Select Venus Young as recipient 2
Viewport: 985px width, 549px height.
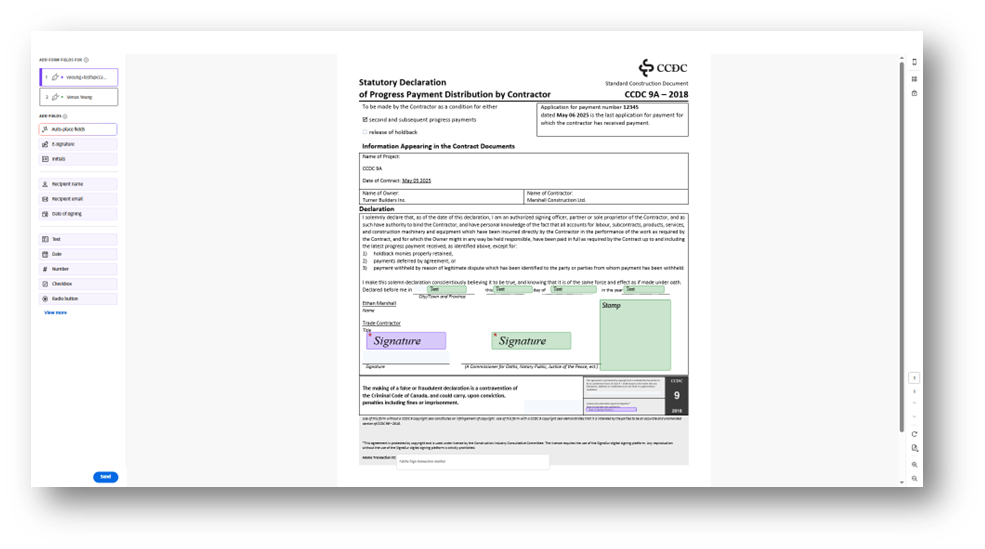(78, 97)
